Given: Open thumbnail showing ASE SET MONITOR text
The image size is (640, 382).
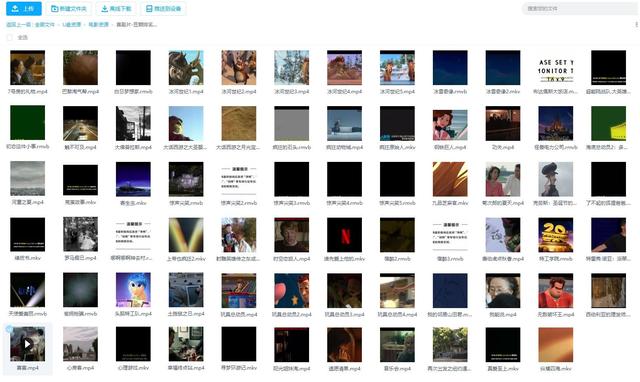Looking at the screenshot, I should click(556, 68).
